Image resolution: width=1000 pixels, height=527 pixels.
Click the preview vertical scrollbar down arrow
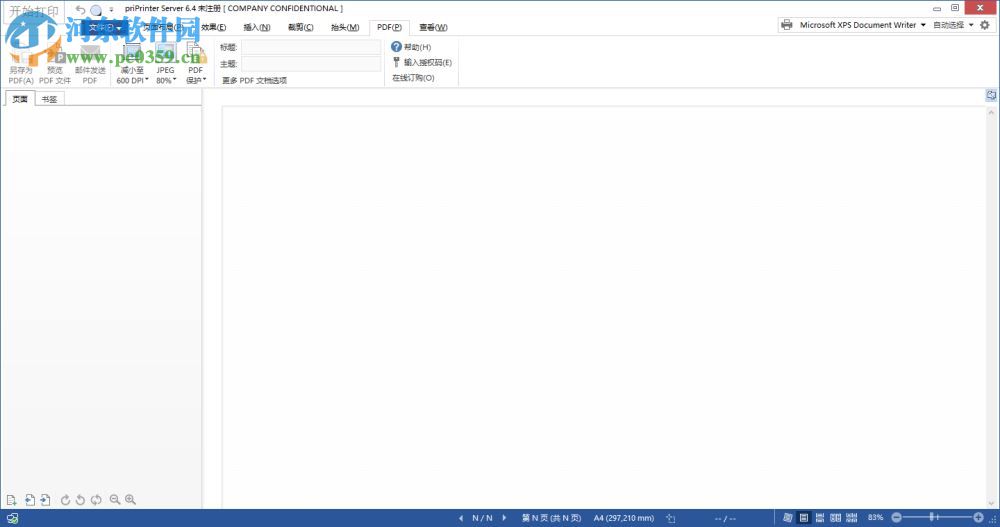coord(991,503)
